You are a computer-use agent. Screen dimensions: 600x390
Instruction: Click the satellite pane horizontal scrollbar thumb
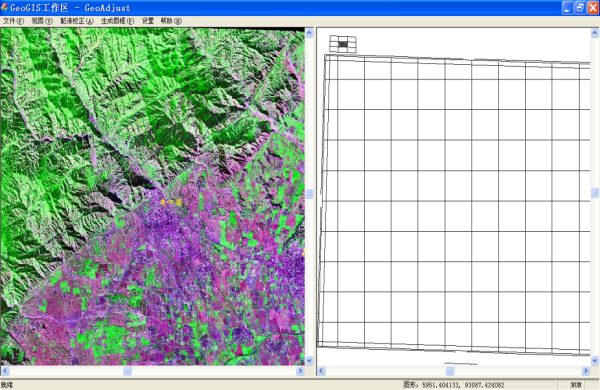[x=127, y=370]
